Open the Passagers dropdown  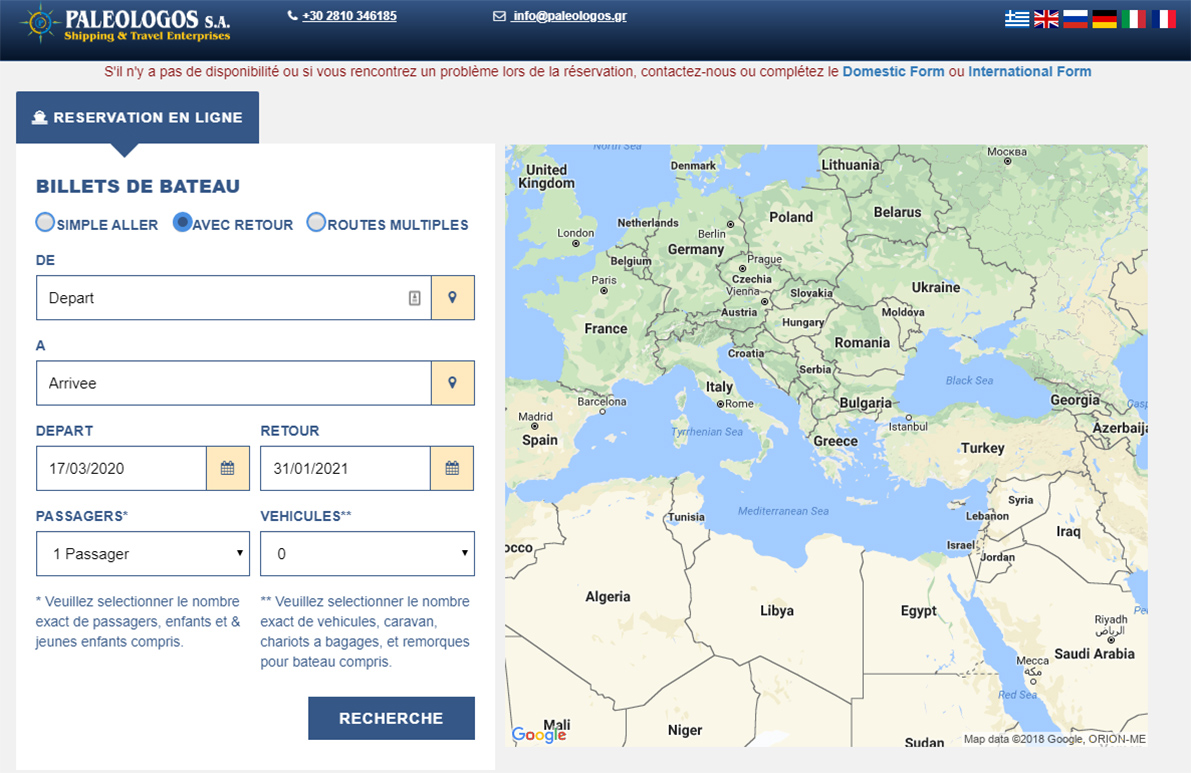[x=143, y=554]
